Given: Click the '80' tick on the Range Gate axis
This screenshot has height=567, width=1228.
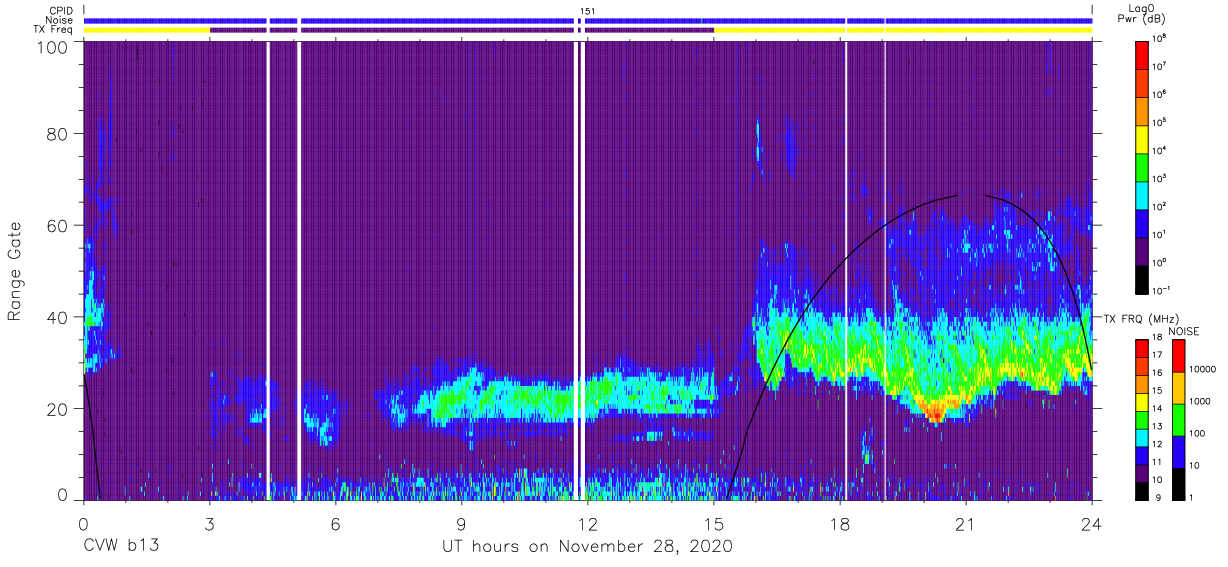Looking at the screenshot, I should tap(56, 133).
